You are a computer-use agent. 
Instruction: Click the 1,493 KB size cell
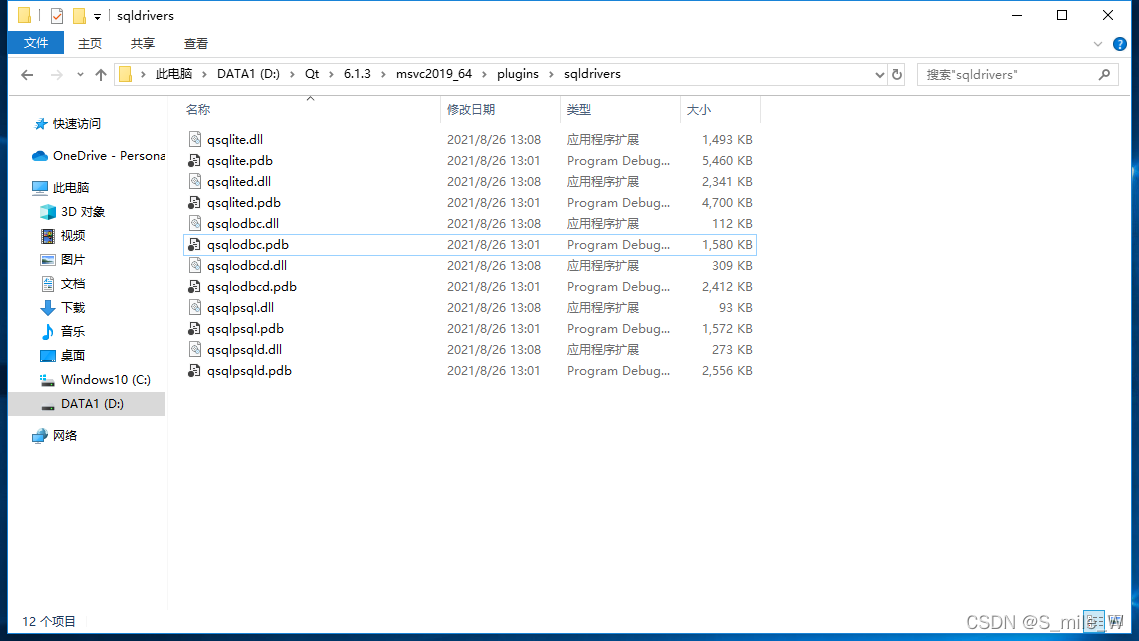(727, 140)
